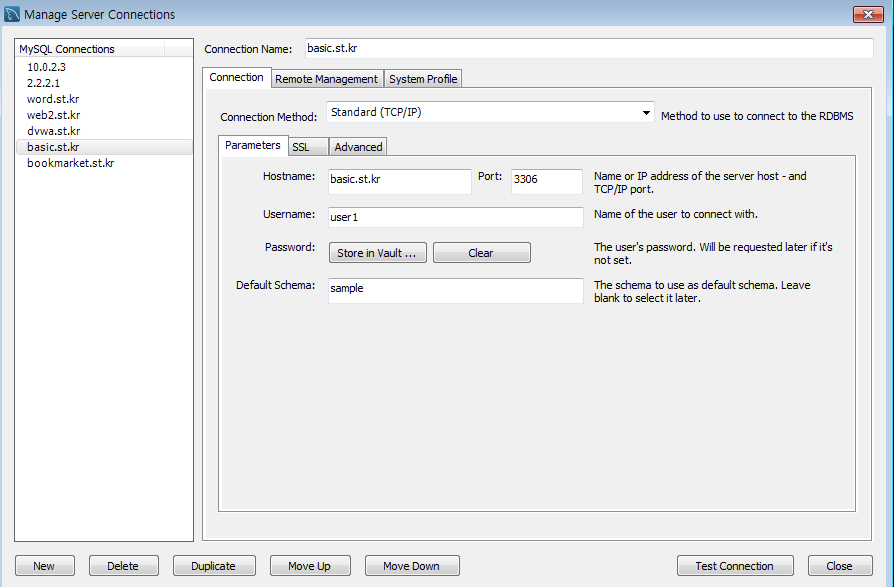Select the word.st.kr connection

click(104, 99)
